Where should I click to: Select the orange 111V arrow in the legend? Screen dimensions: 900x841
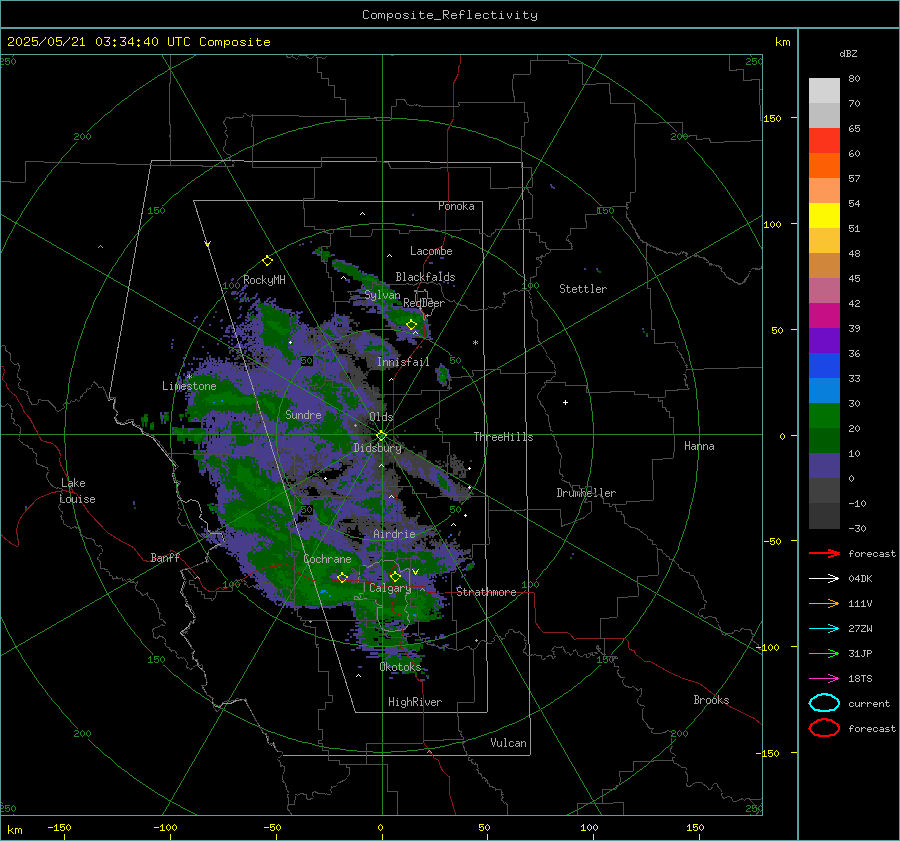click(x=824, y=603)
